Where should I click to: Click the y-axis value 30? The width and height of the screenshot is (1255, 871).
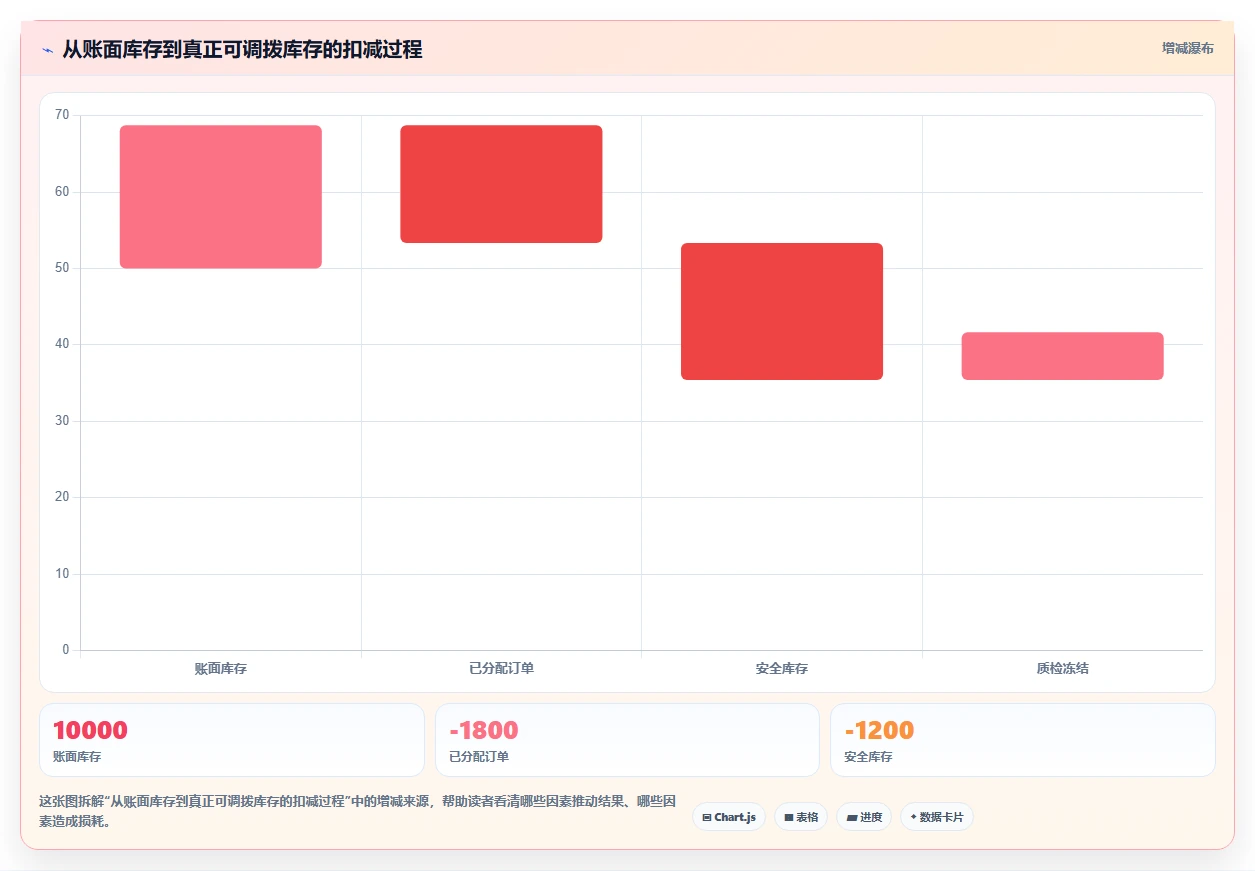point(62,421)
